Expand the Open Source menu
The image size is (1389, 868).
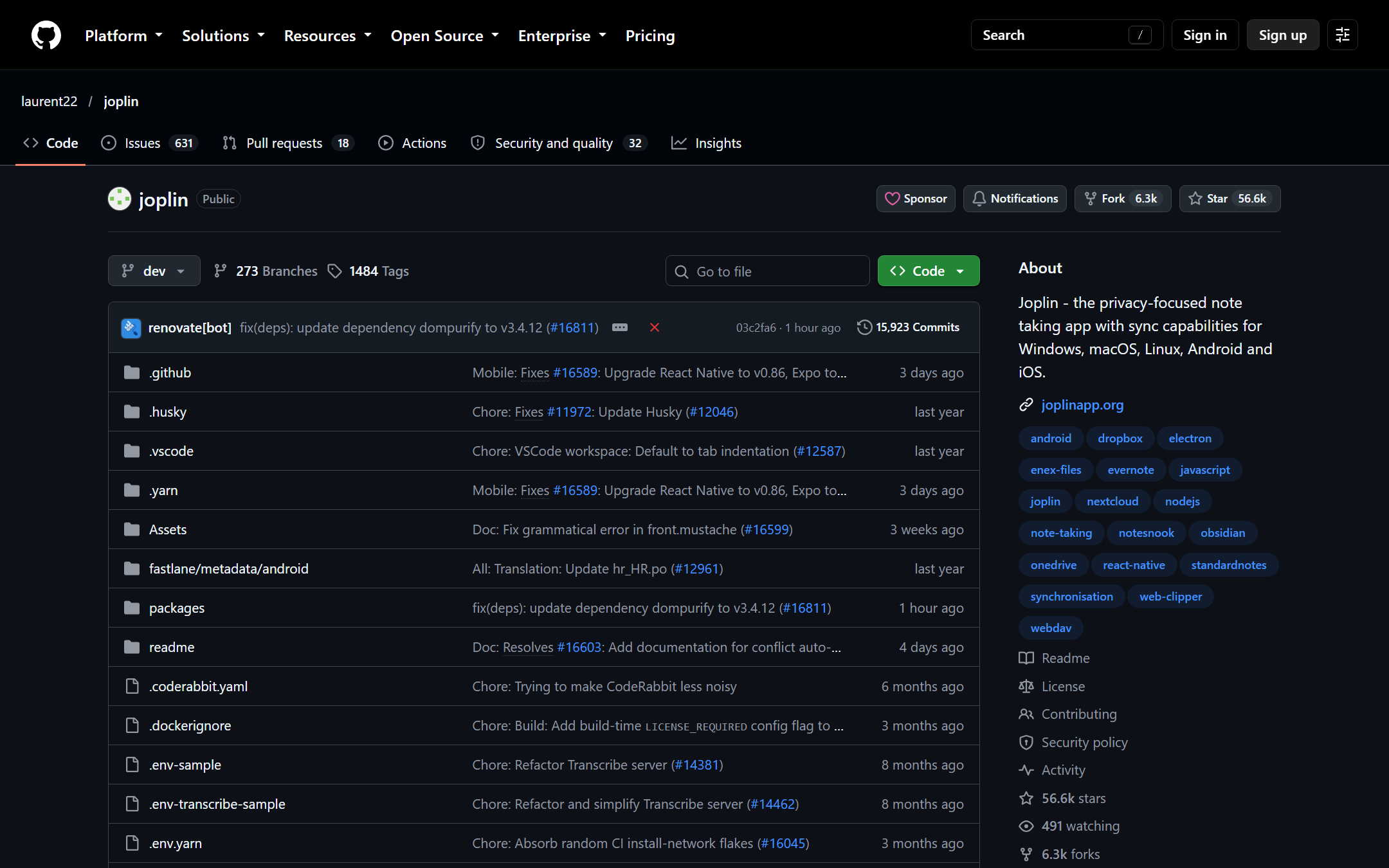coord(445,35)
